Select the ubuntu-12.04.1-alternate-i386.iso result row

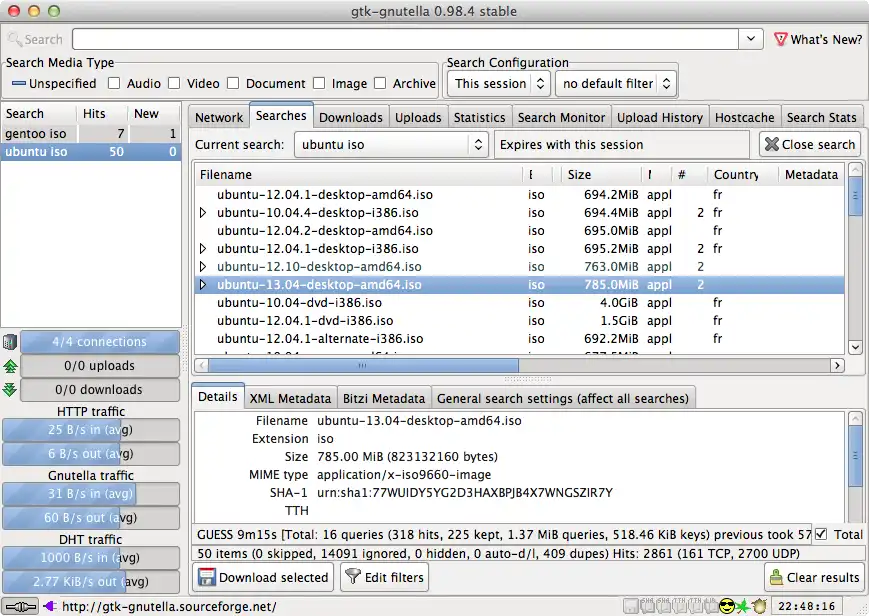pyautogui.click(x=519, y=339)
